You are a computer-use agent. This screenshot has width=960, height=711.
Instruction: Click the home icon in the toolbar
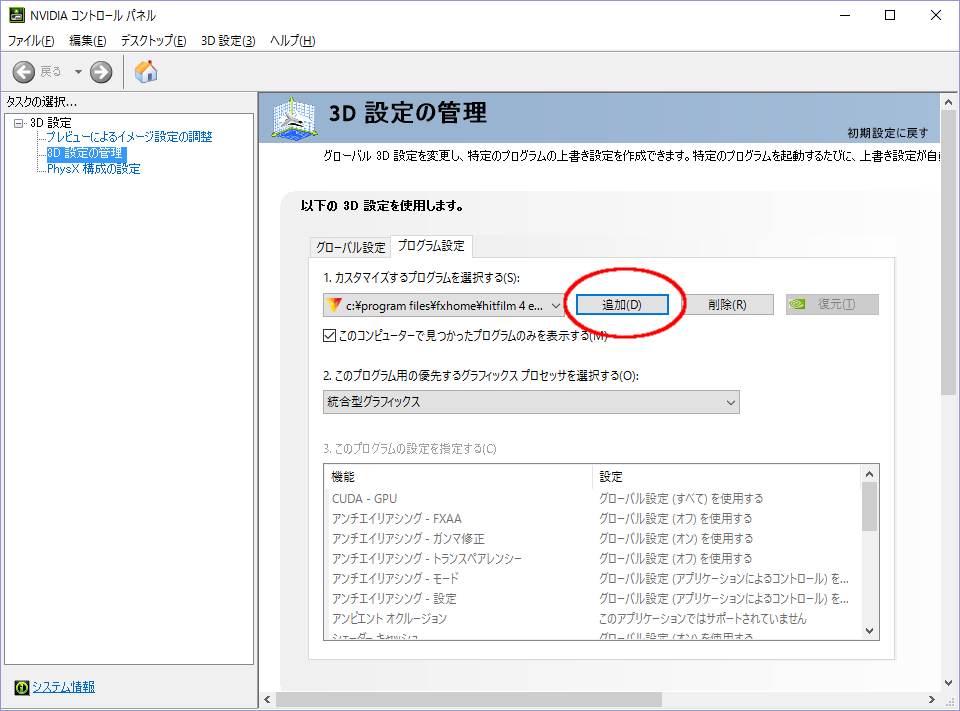point(145,71)
